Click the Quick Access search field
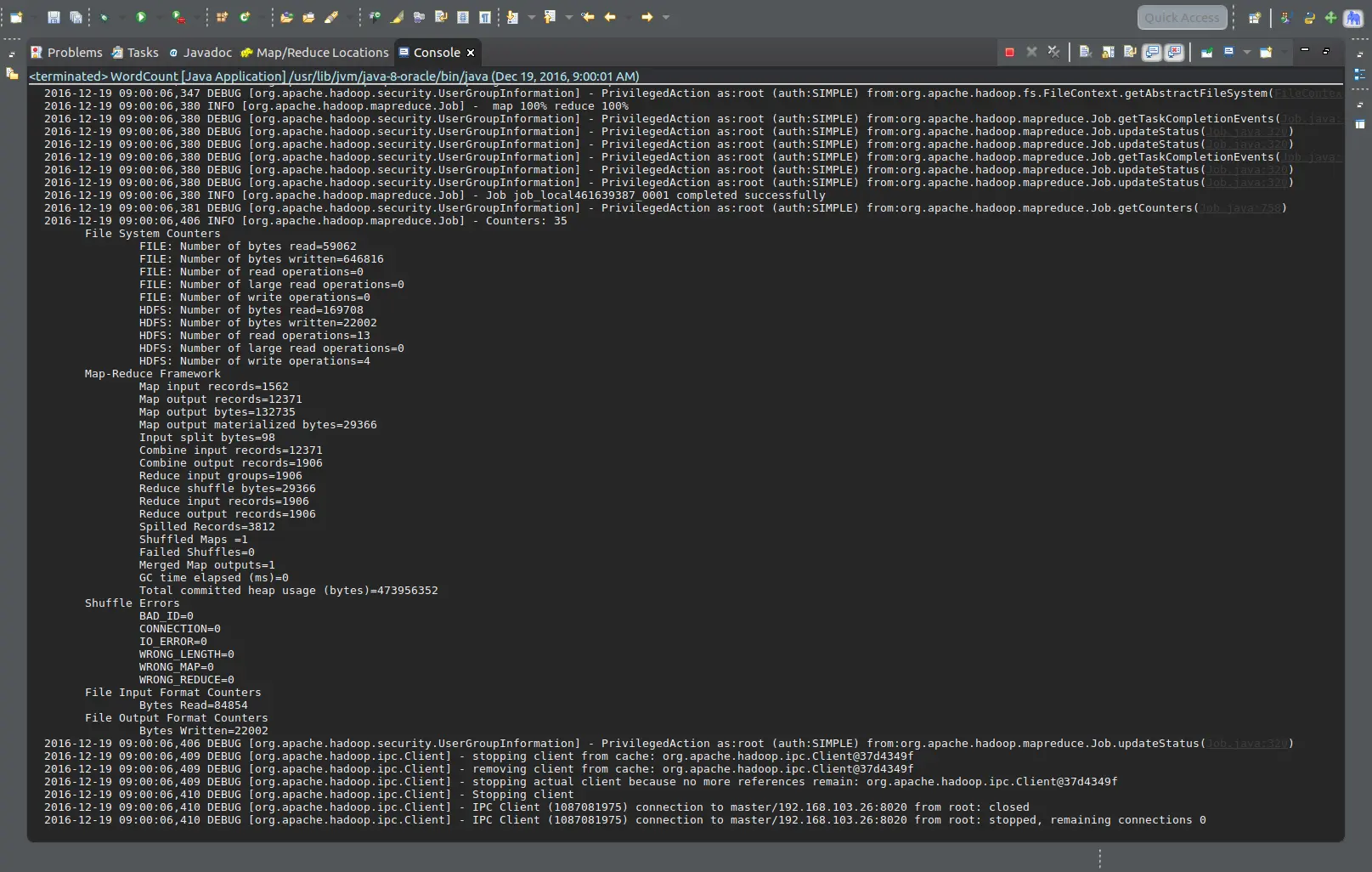This screenshot has height=872, width=1372. pos(1183,17)
